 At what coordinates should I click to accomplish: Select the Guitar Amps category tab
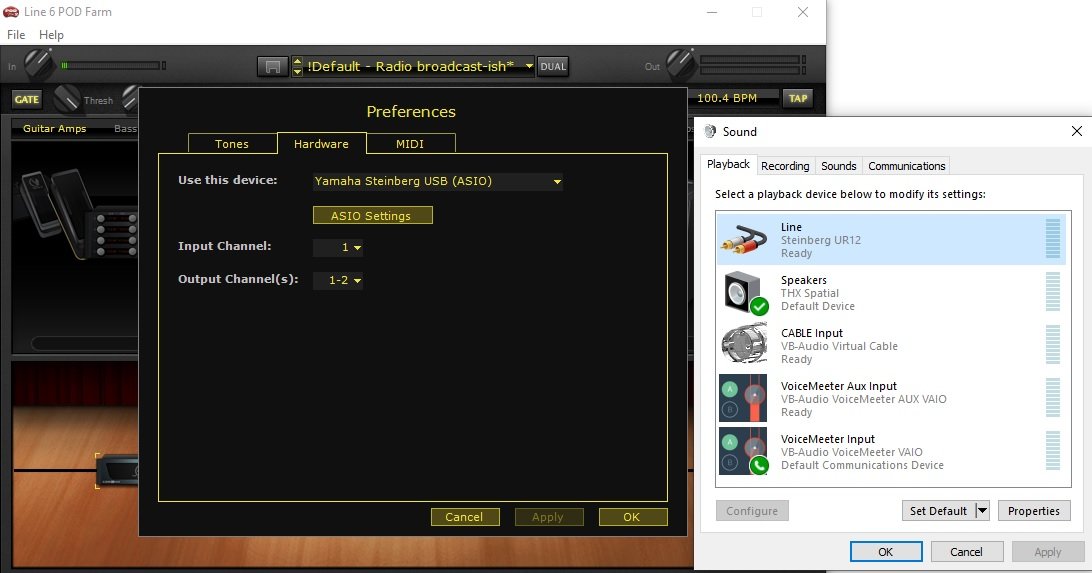(54, 128)
